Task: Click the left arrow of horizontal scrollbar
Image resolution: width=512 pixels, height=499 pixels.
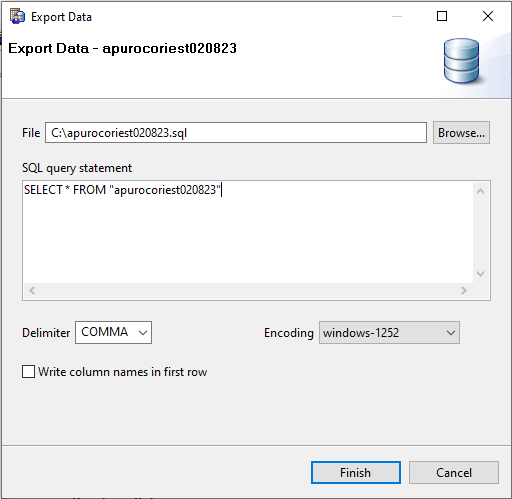Action: (x=32, y=290)
